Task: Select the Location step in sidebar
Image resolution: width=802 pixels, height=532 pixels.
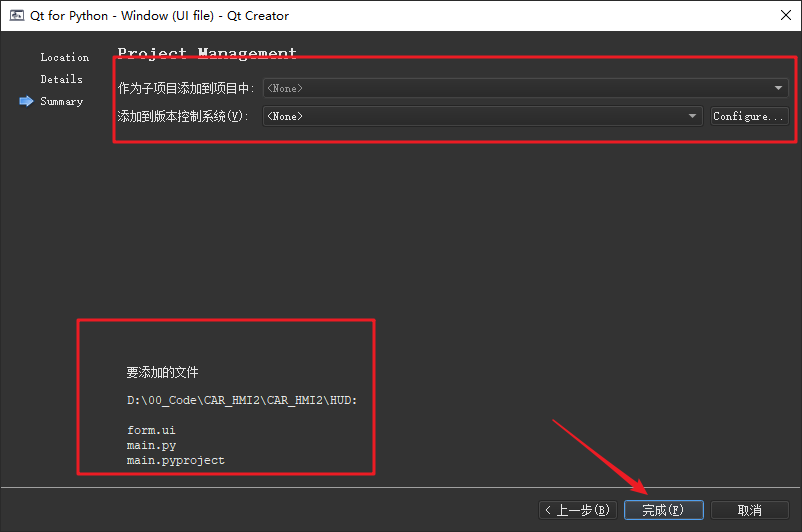Action: click(x=64, y=57)
